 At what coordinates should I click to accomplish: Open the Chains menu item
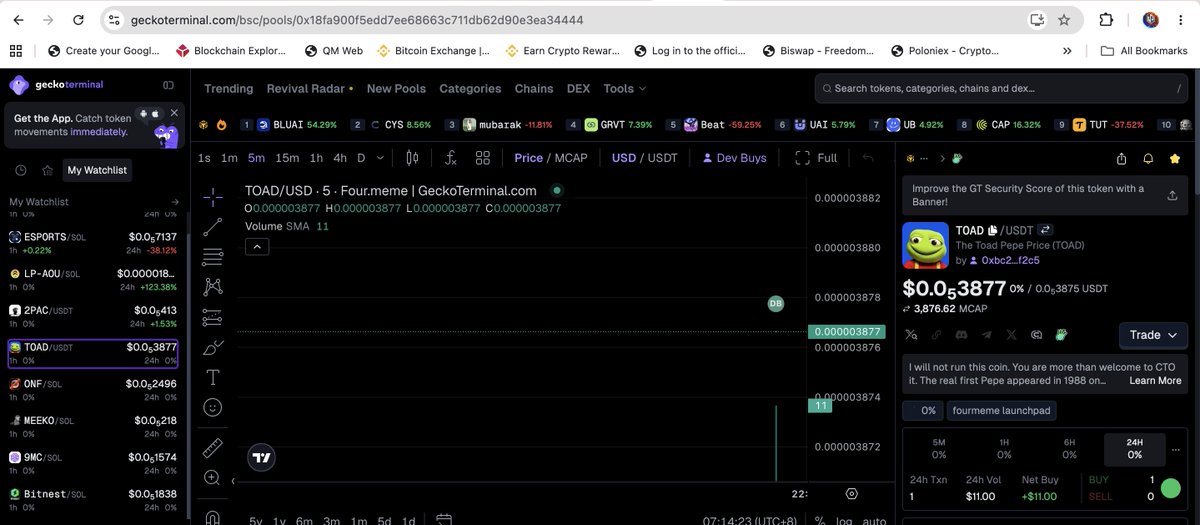coord(534,88)
